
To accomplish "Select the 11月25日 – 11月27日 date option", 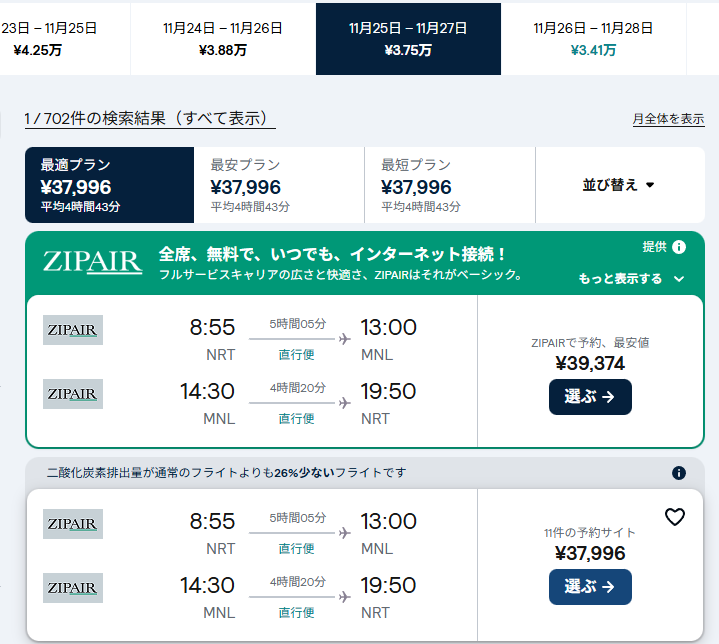I will [408, 39].
